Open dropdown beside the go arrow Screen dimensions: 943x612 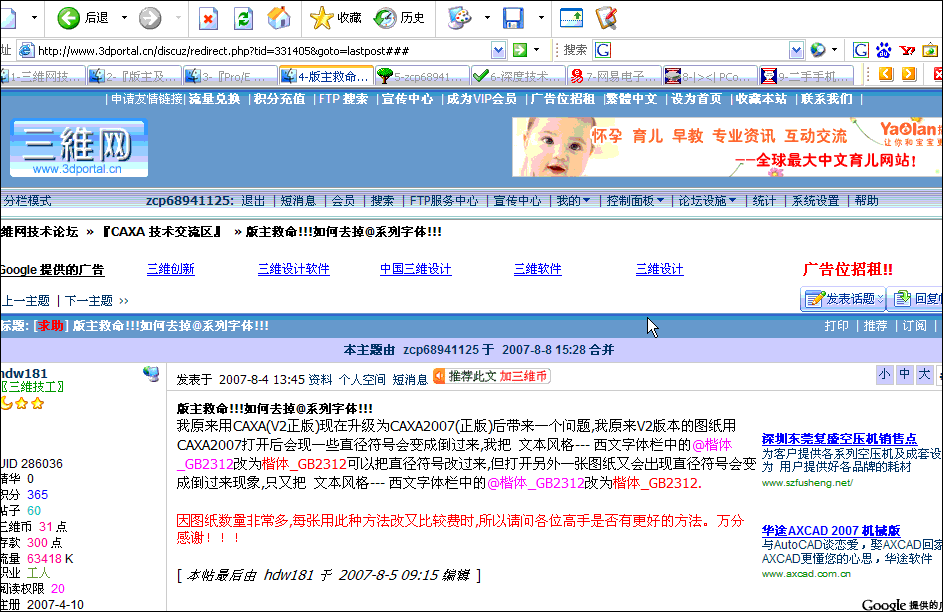click(536, 50)
